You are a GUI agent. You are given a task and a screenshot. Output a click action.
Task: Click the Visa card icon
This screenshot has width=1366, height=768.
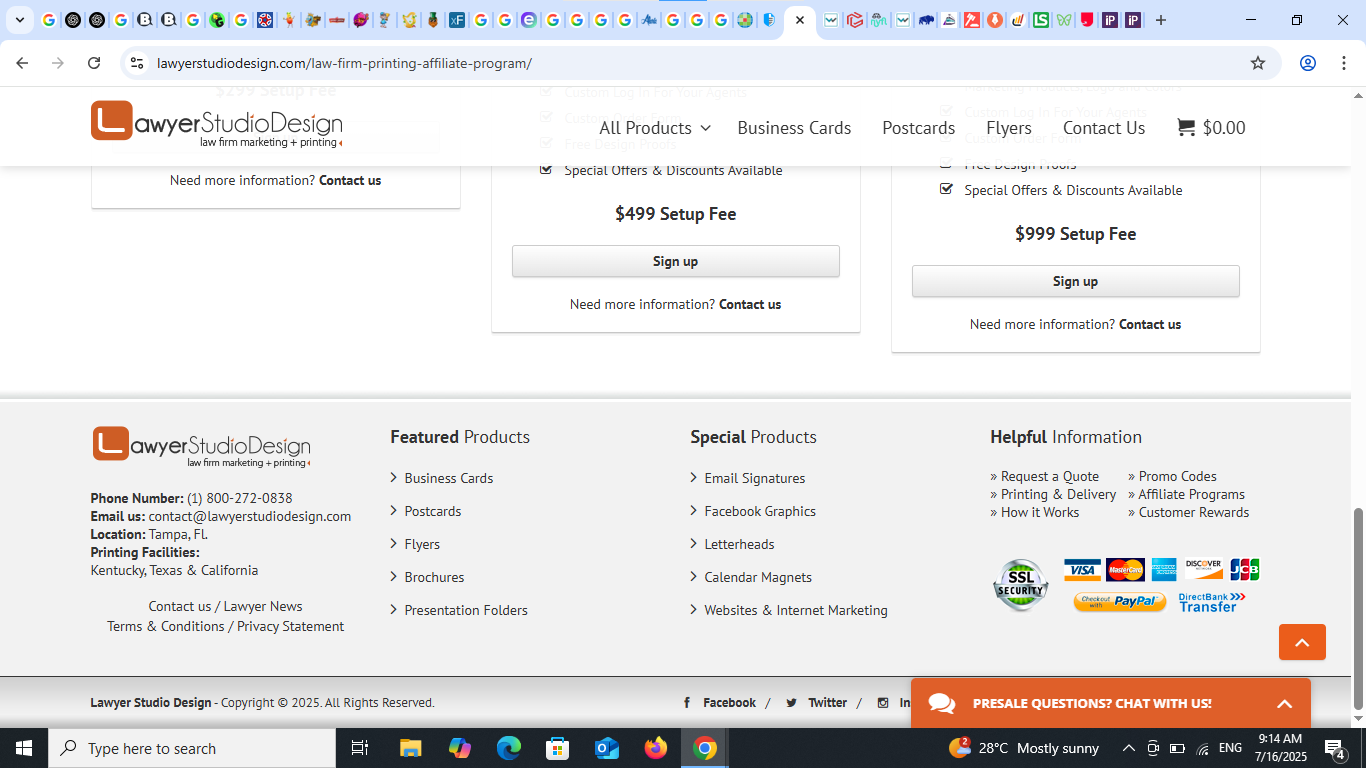tap(1082, 570)
